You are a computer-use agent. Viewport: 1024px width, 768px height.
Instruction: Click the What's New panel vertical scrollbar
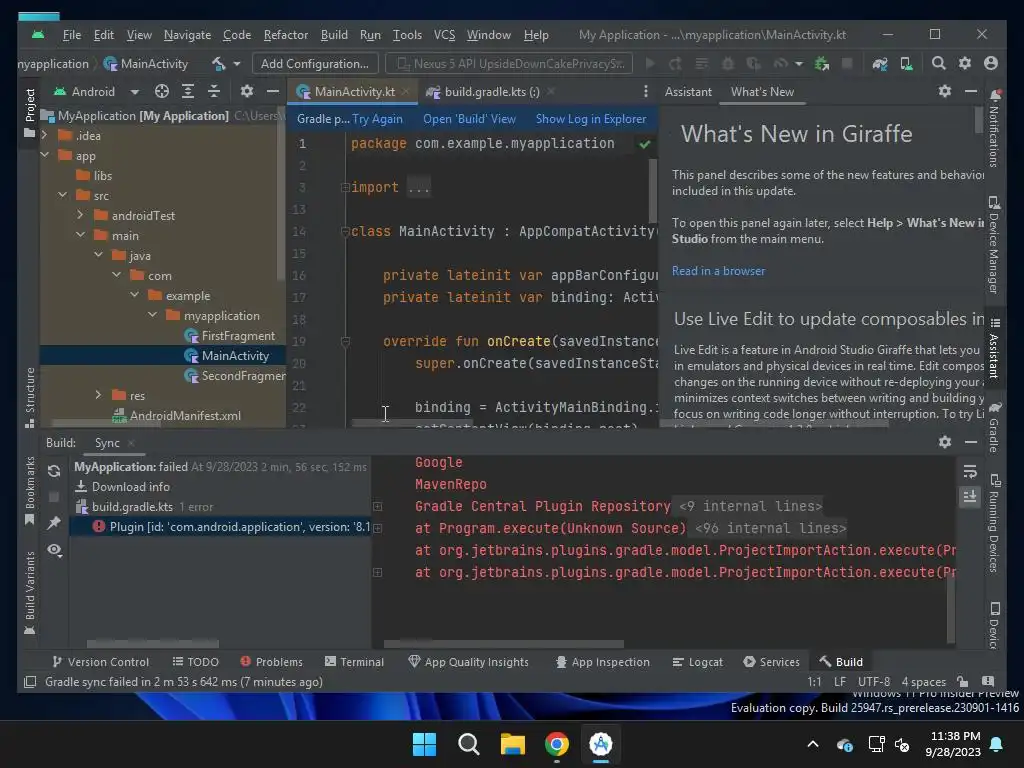point(979,120)
